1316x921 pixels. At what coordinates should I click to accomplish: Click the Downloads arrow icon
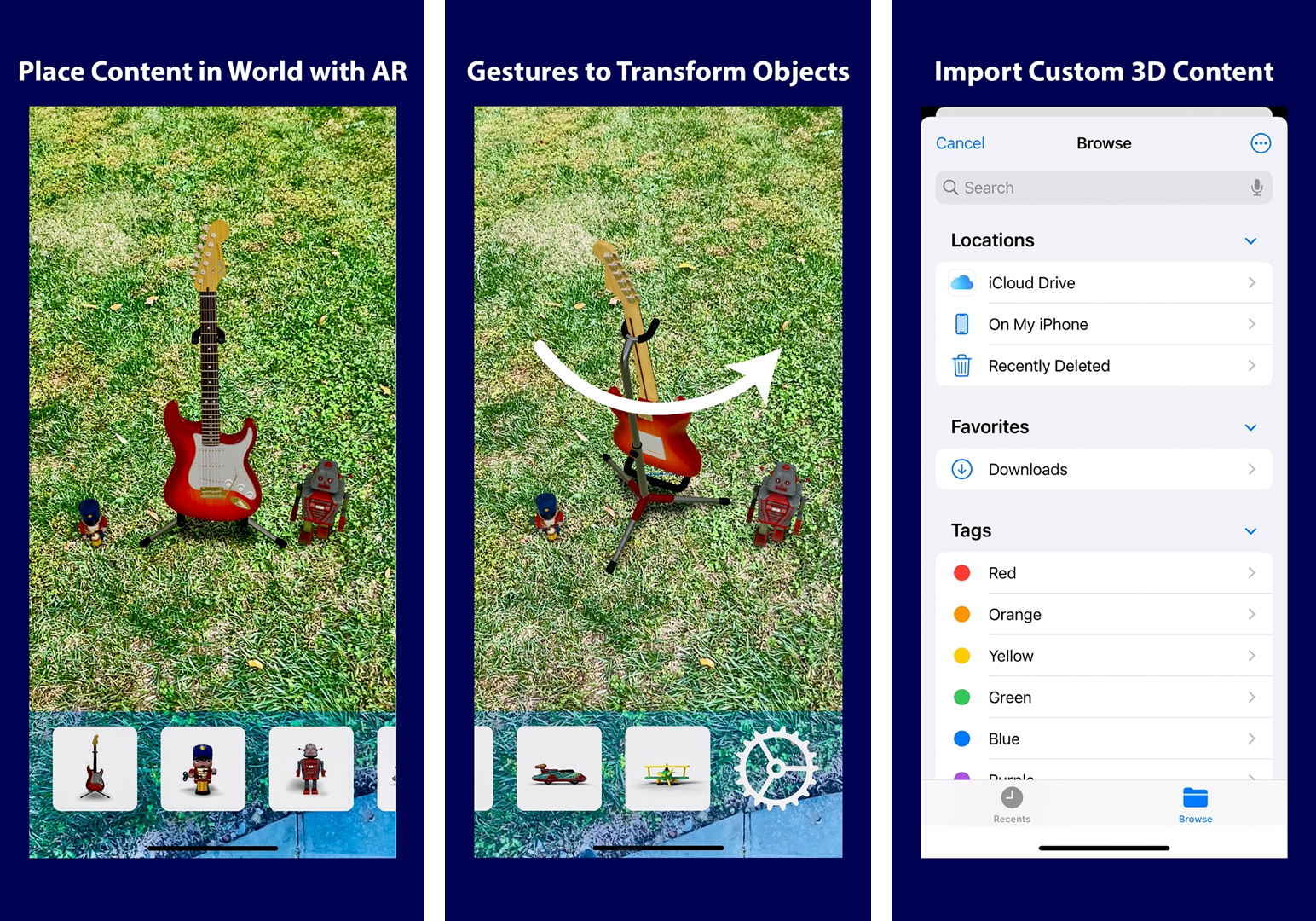[961, 469]
